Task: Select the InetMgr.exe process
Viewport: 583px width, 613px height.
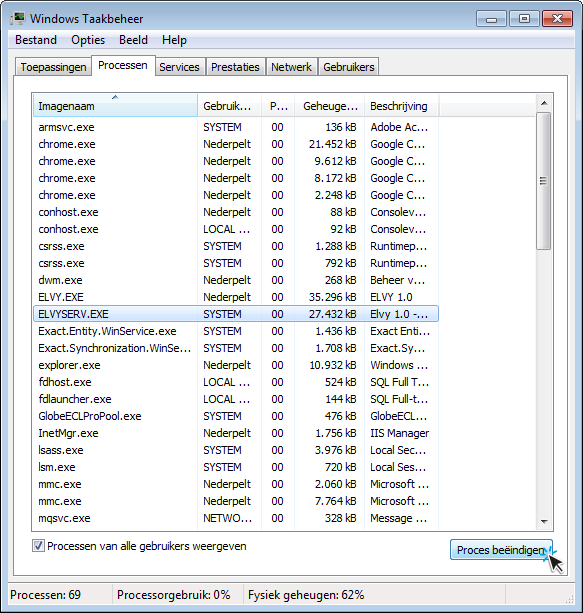Action: coord(236,433)
